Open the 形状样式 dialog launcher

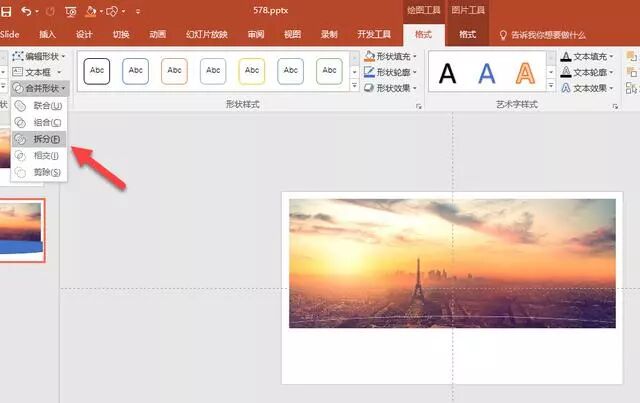419,106
